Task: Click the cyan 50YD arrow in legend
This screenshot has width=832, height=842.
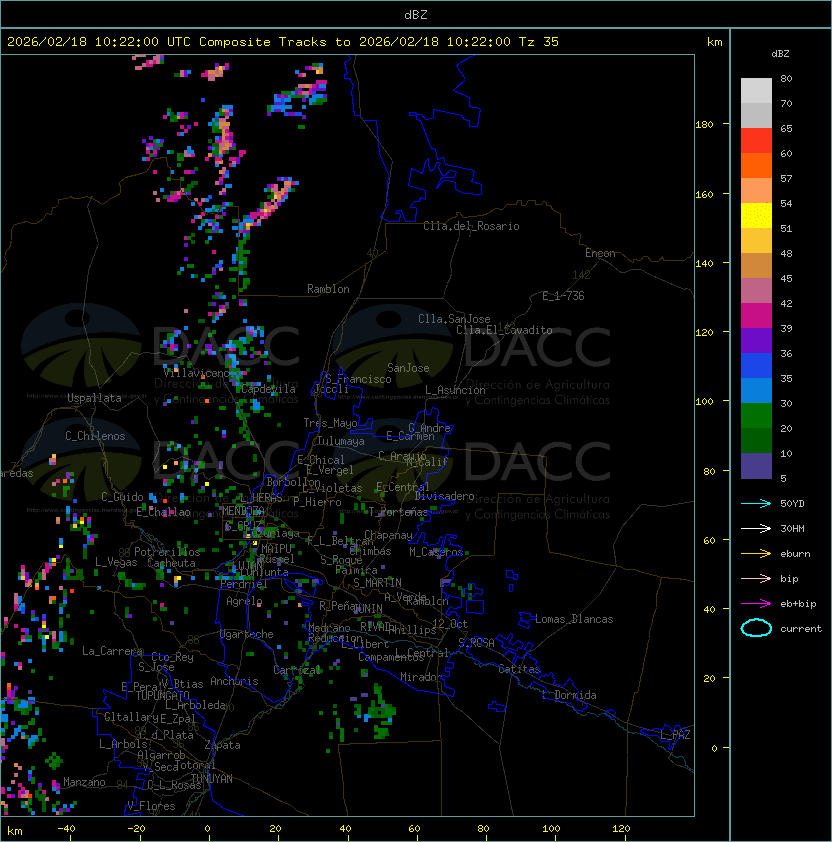Action: 756,503
